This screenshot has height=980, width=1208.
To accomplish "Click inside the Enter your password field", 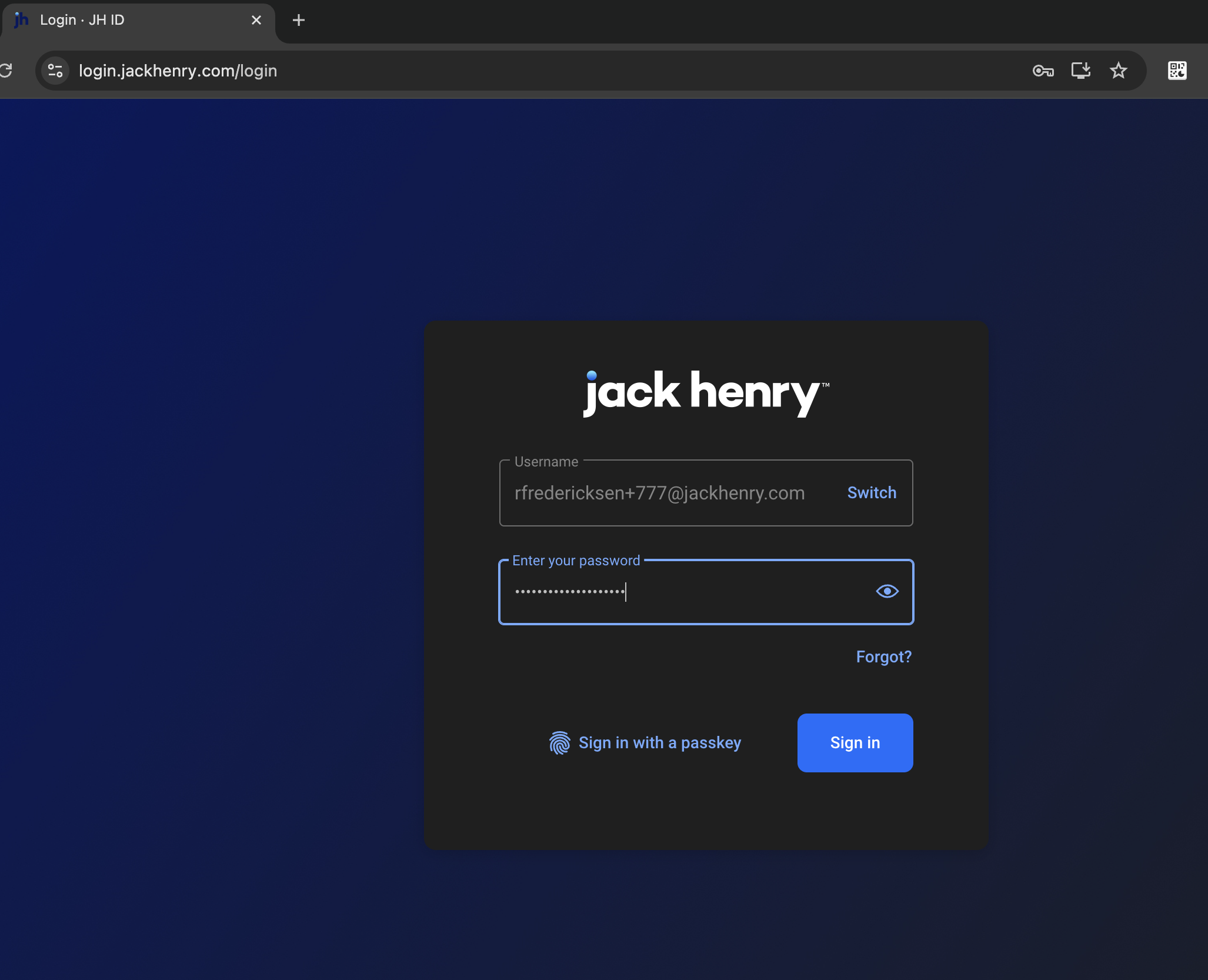I will pyautogui.click(x=676, y=592).
